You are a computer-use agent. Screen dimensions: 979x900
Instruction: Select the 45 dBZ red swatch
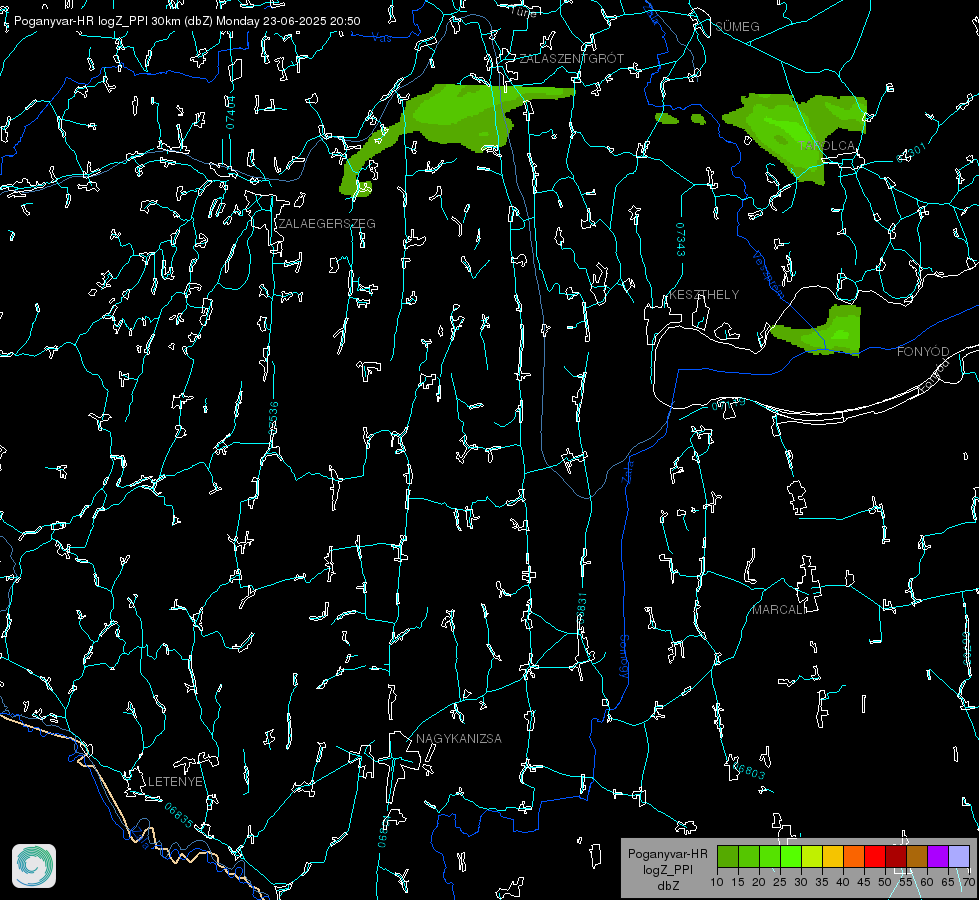tap(875, 856)
